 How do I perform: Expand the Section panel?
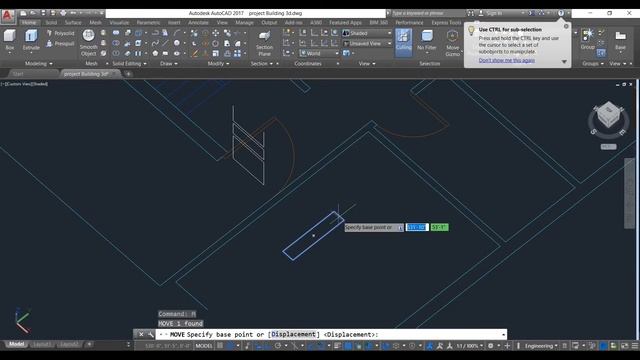pyautogui.click(x=262, y=64)
